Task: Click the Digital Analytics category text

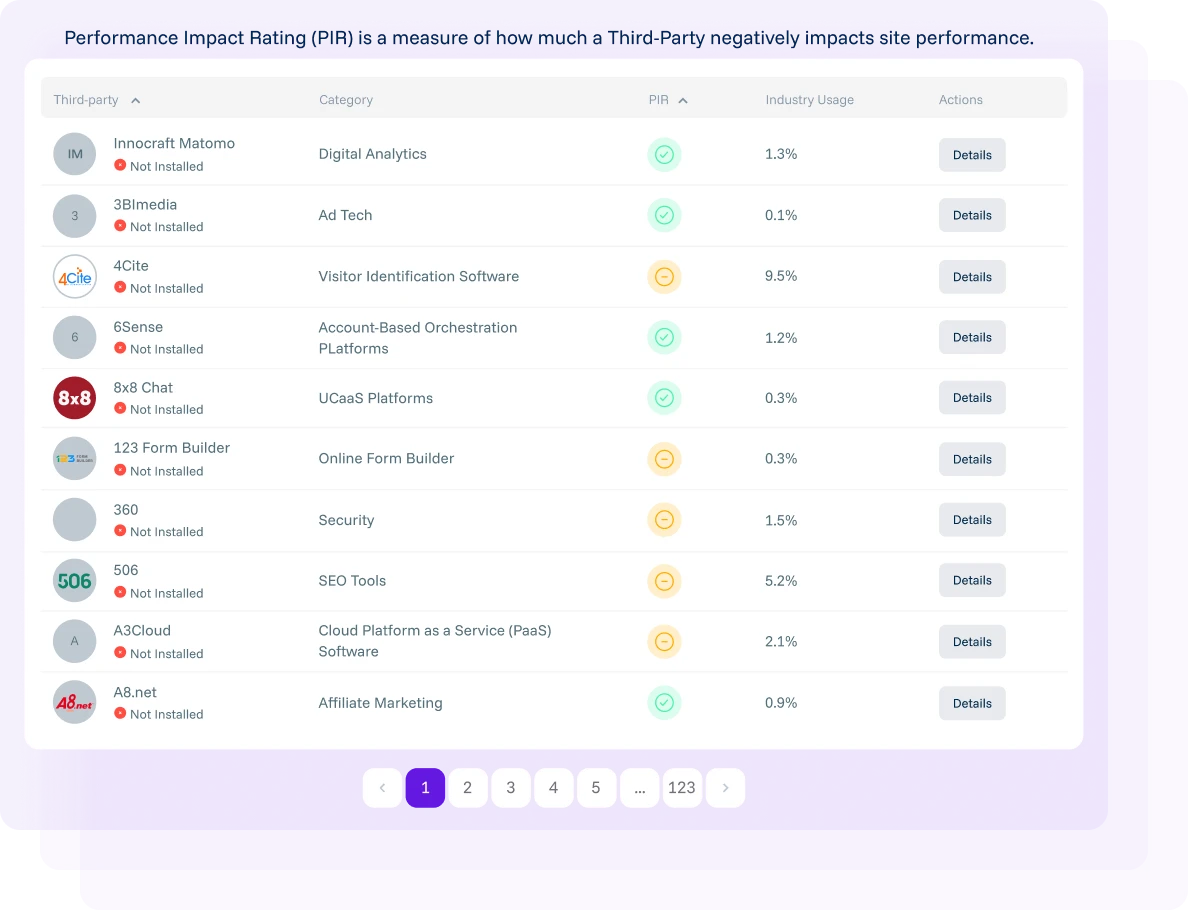Action: click(372, 154)
